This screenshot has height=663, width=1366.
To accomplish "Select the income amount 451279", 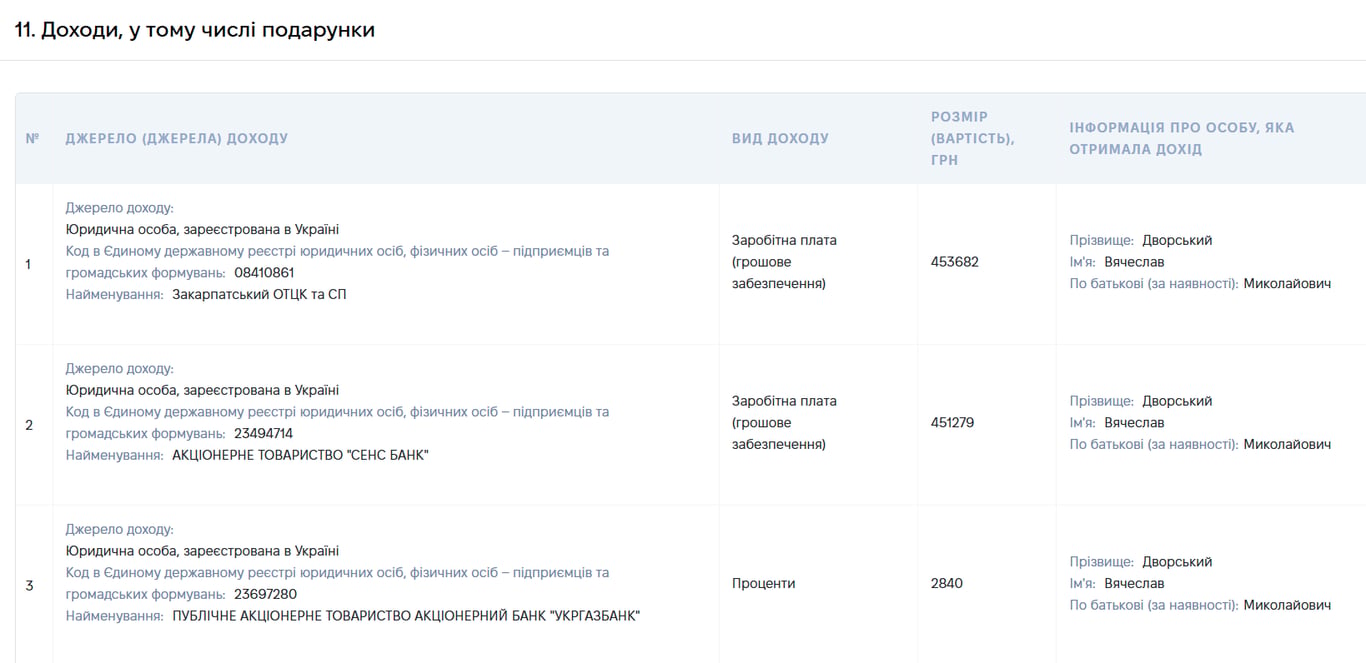I will click(x=952, y=423).
